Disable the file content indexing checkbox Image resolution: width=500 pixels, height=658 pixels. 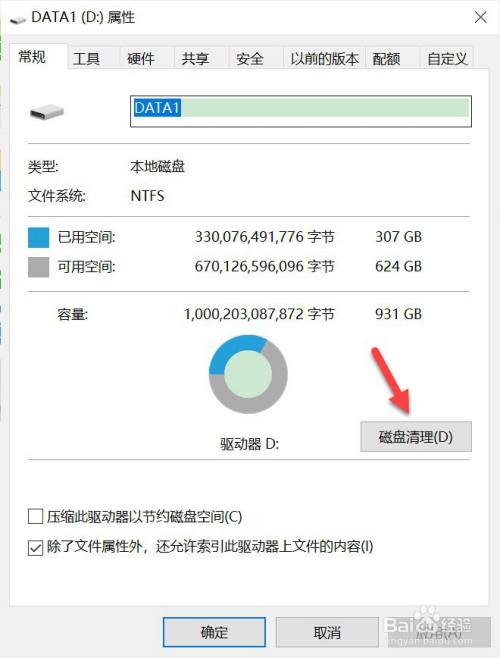35,548
